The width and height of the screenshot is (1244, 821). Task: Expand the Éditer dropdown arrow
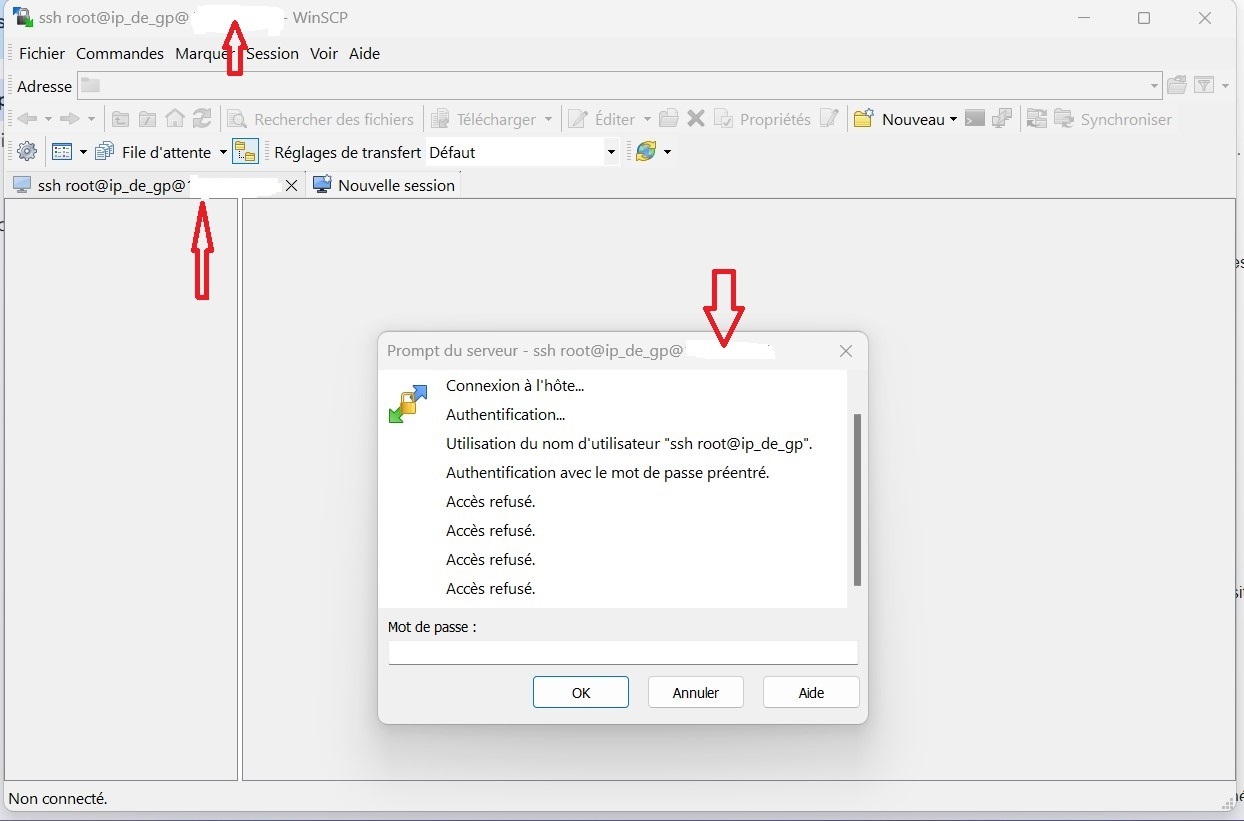(x=647, y=119)
